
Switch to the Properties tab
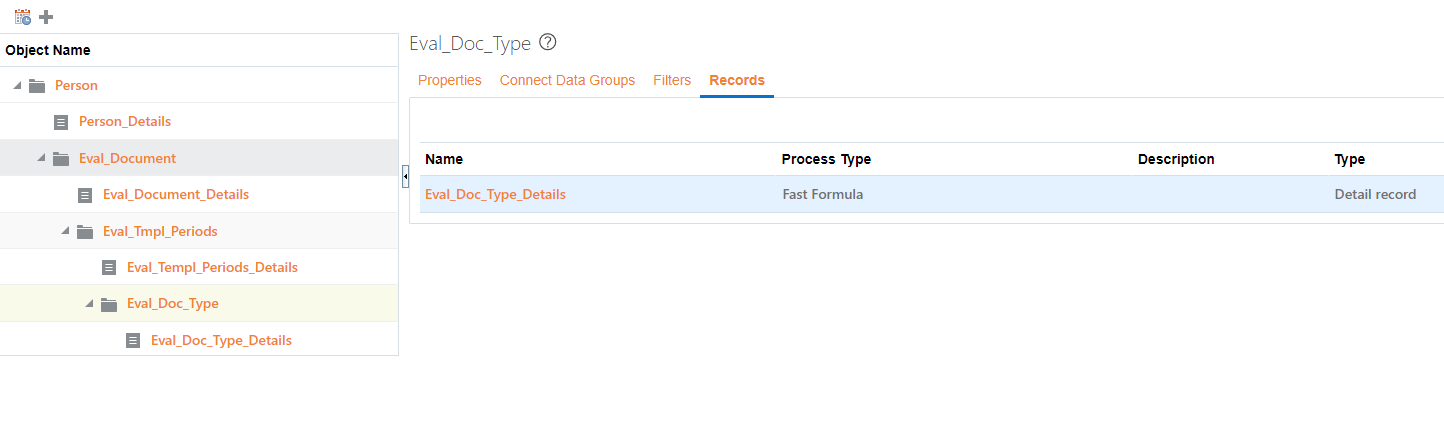click(x=449, y=80)
